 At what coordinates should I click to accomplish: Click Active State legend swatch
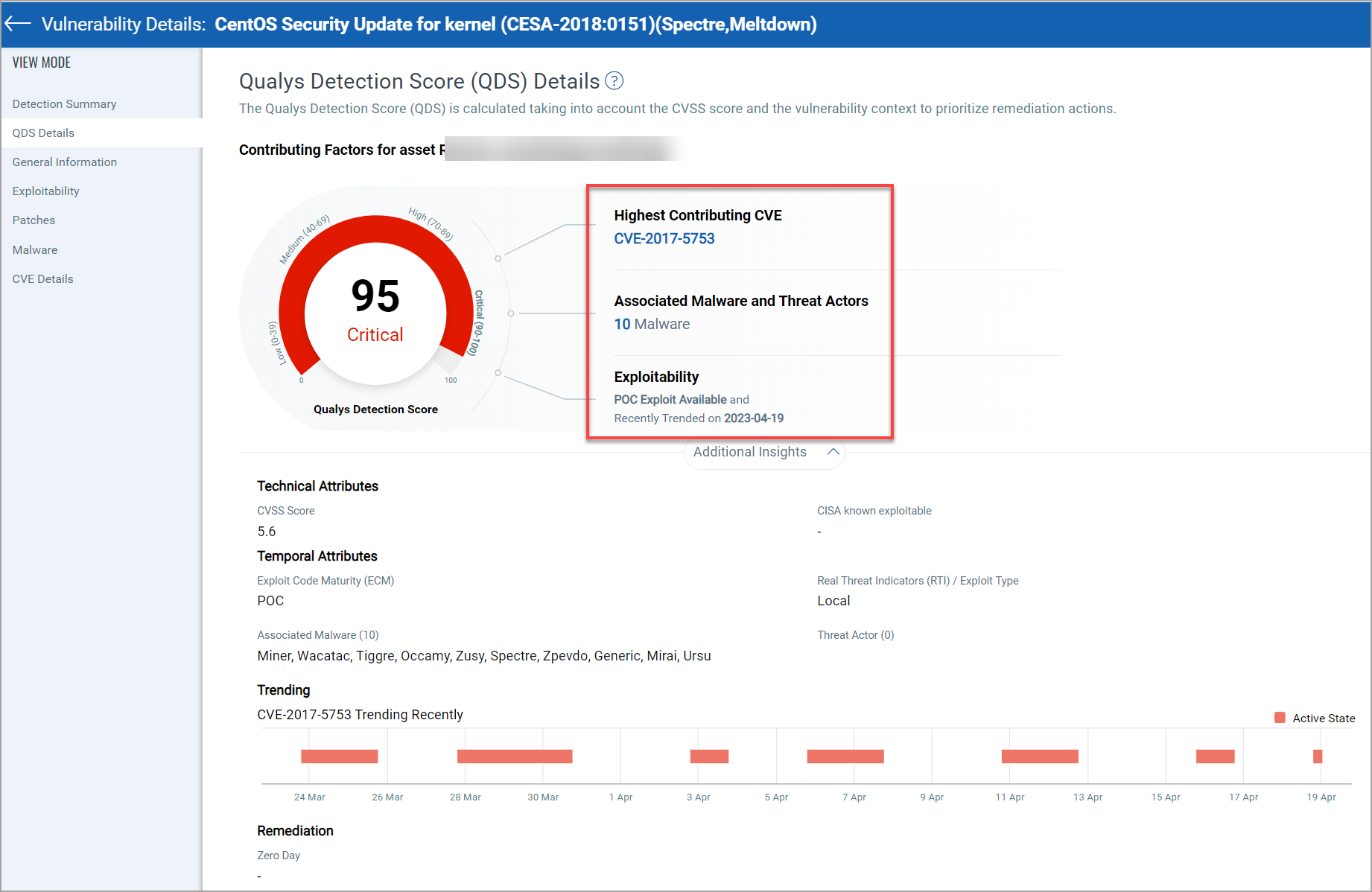[1280, 718]
